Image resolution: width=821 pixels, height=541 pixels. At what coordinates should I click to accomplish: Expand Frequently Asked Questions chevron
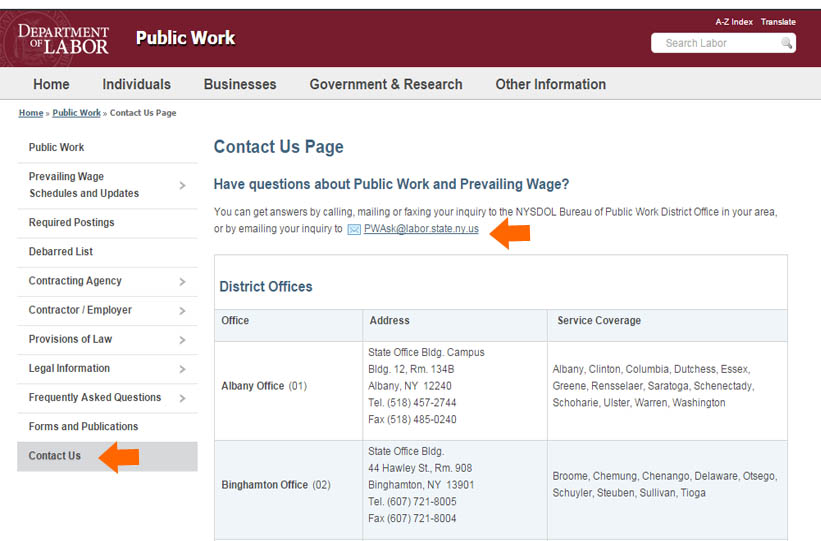182,398
